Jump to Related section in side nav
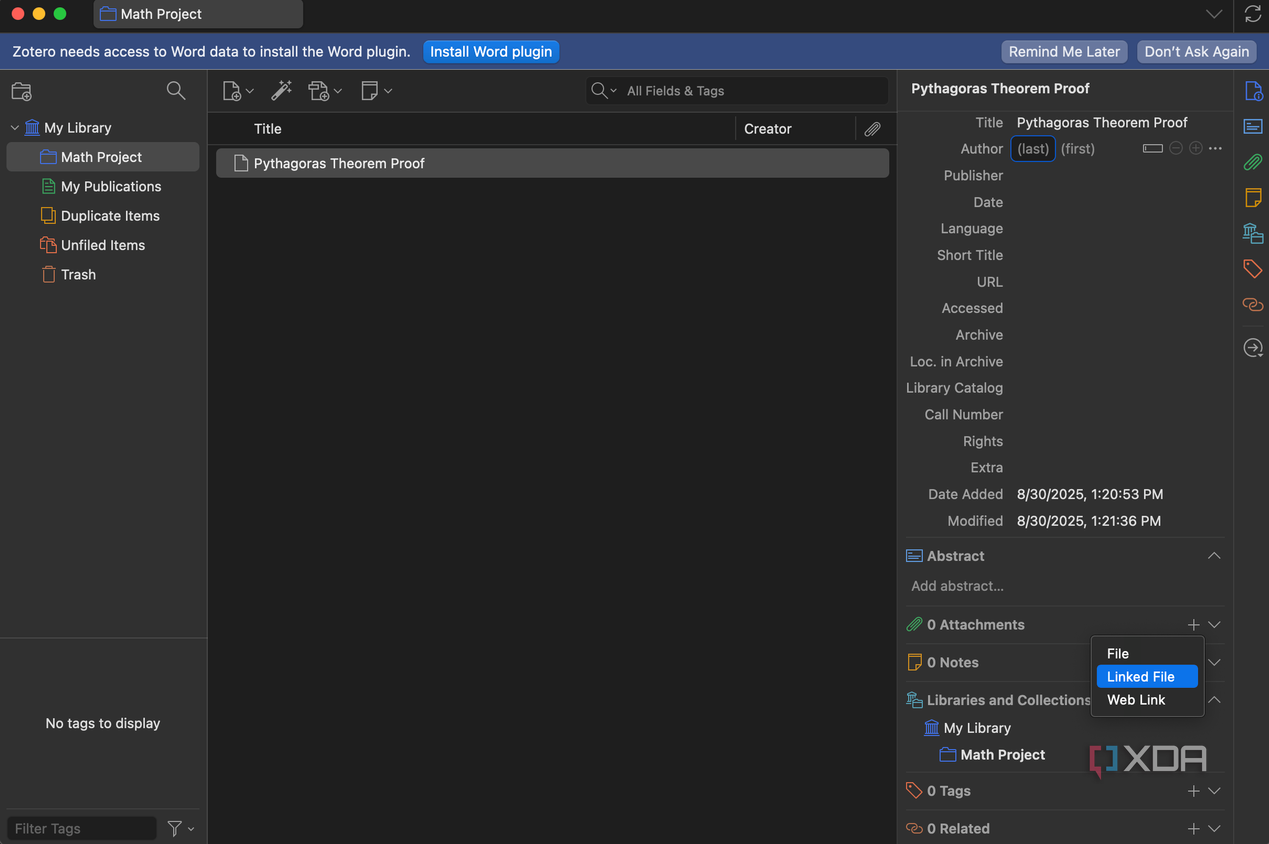 [1253, 304]
